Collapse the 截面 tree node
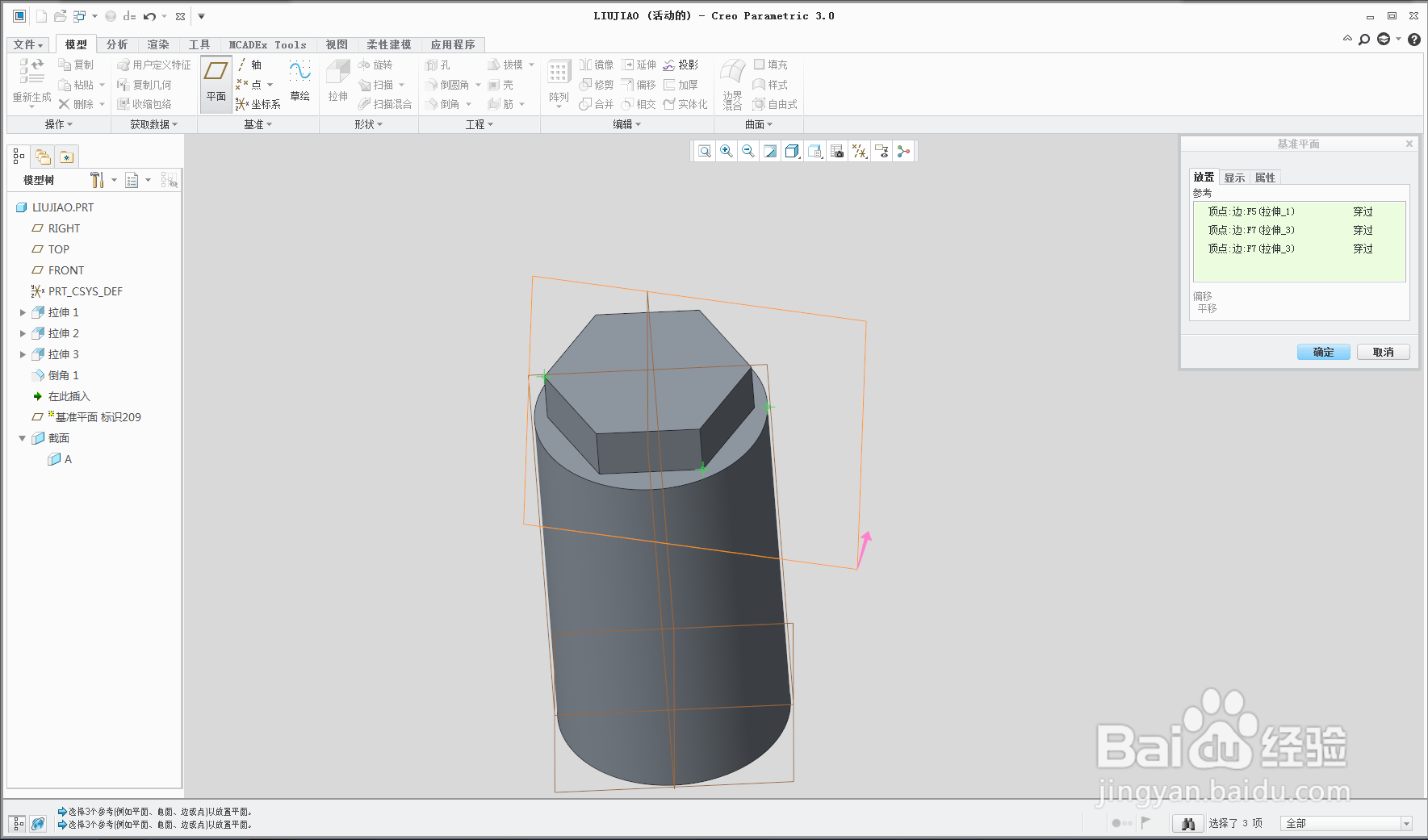 23,438
